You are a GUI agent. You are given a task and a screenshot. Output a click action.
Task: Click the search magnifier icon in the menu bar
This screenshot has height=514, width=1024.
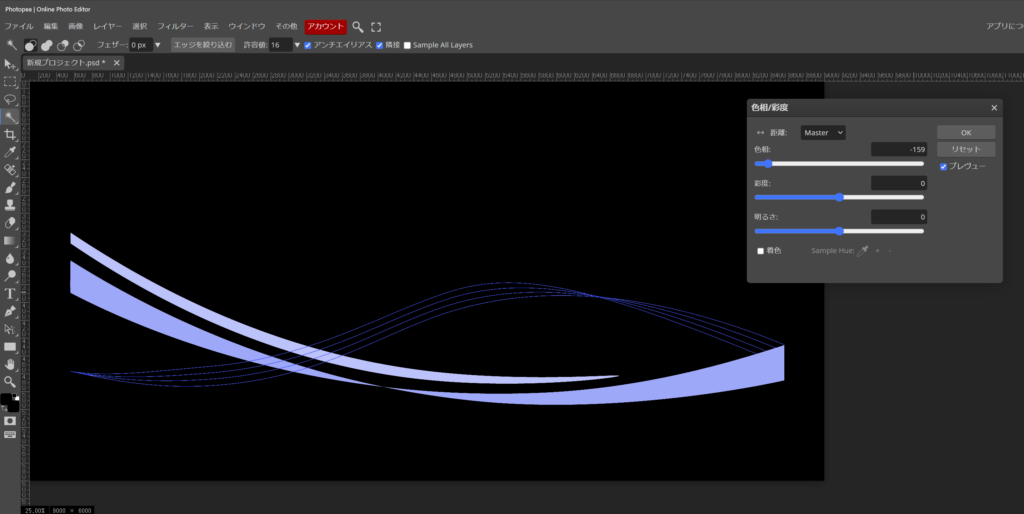[358, 26]
